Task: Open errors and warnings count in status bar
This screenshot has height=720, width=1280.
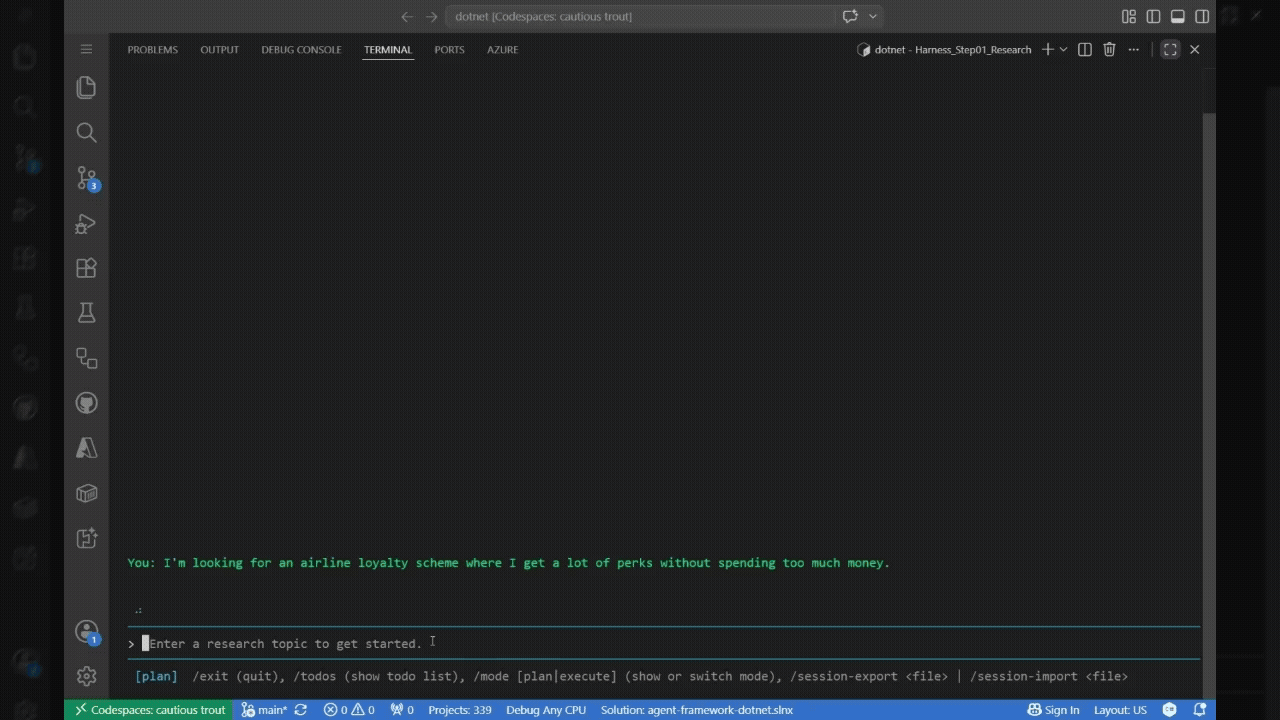Action: click(349, 710)
